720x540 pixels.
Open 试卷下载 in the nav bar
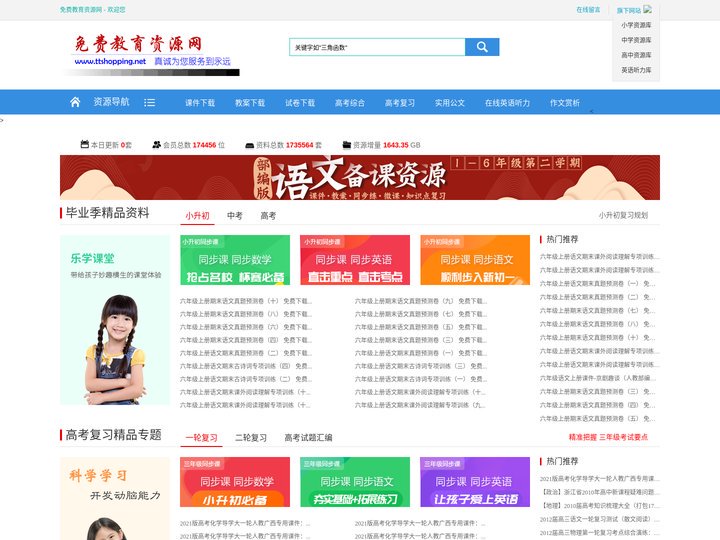[x=300, y=103]
